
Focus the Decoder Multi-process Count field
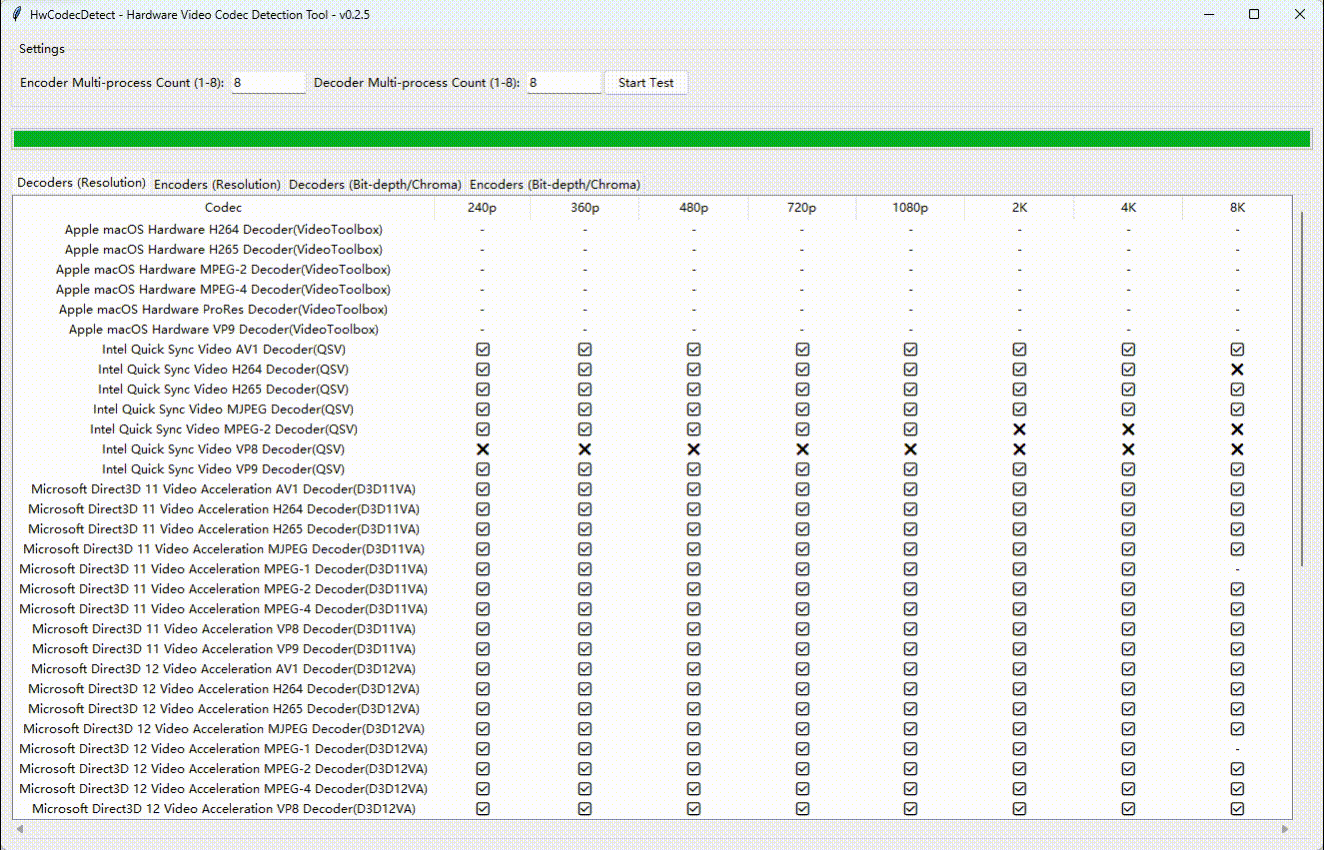(x=564, y=83)
